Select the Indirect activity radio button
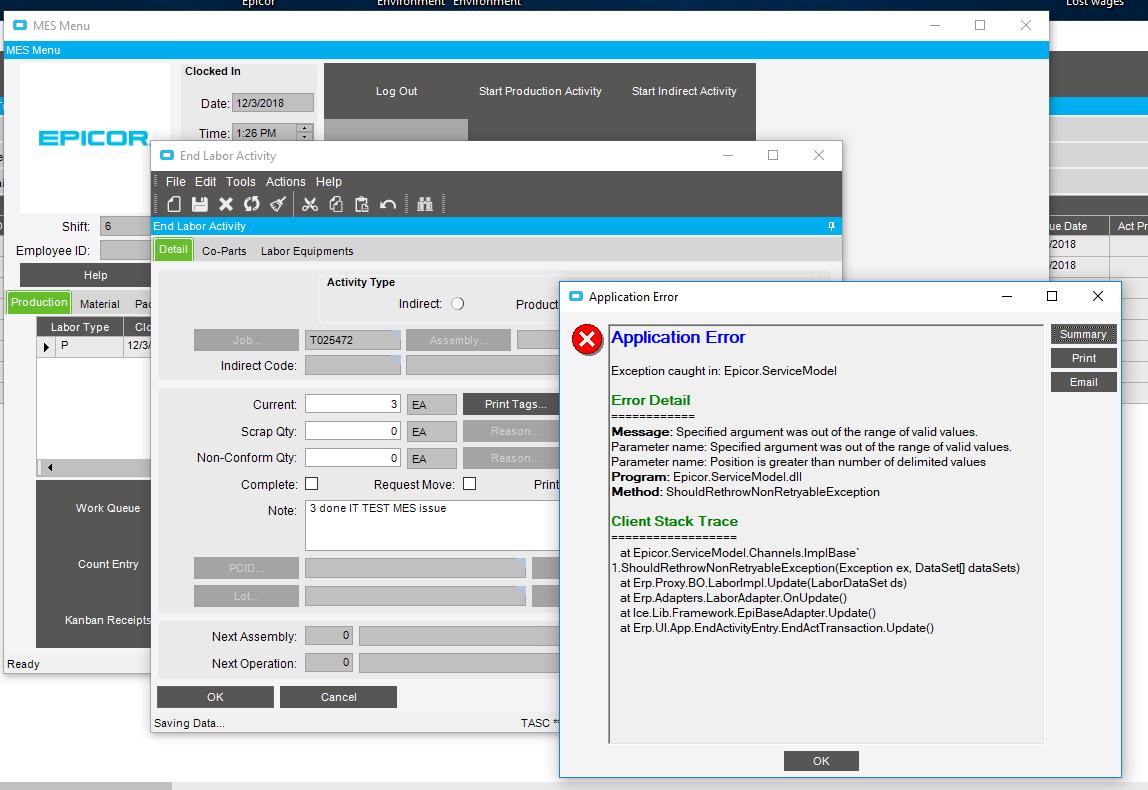Screen dimensions: 1148x790 (x=457, y=304)
